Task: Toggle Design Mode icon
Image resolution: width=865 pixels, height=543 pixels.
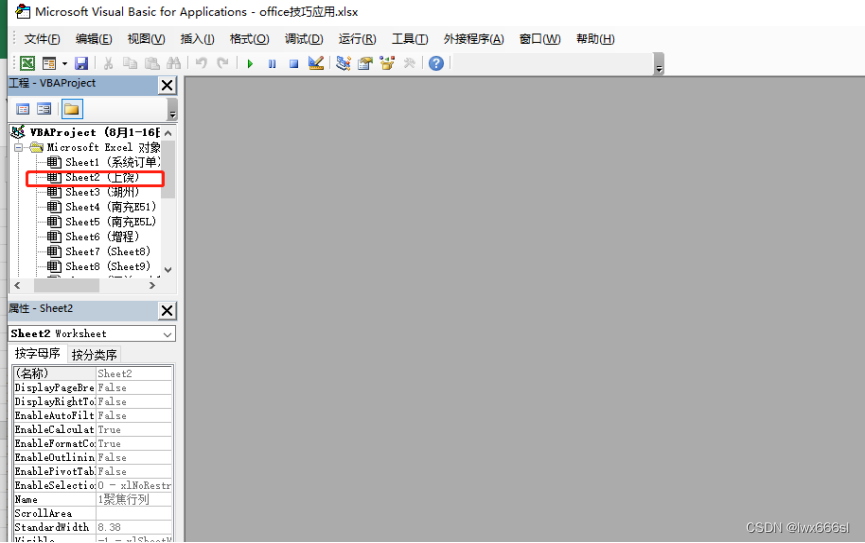Action: click(316, 63)
